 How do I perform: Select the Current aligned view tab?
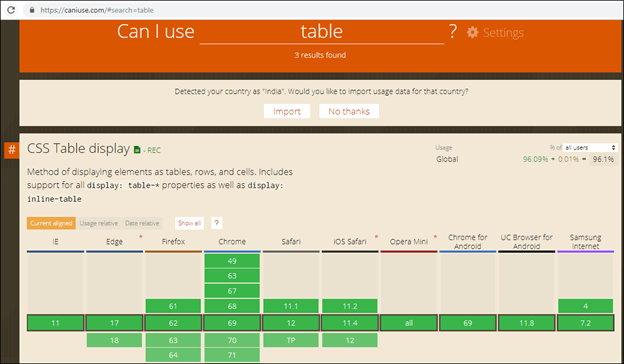[51, 223]
